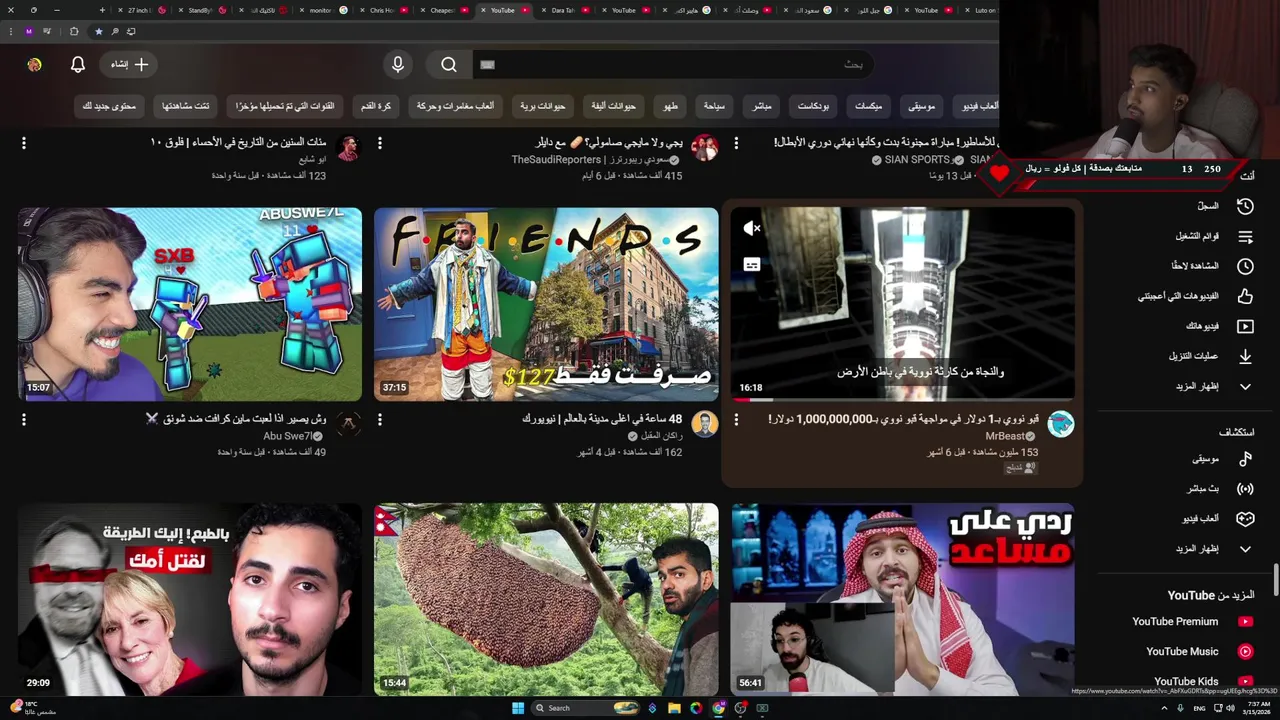Unmute the MrBeast video preview
Screen dimensions: 1280x720
(x=752, y=228)
